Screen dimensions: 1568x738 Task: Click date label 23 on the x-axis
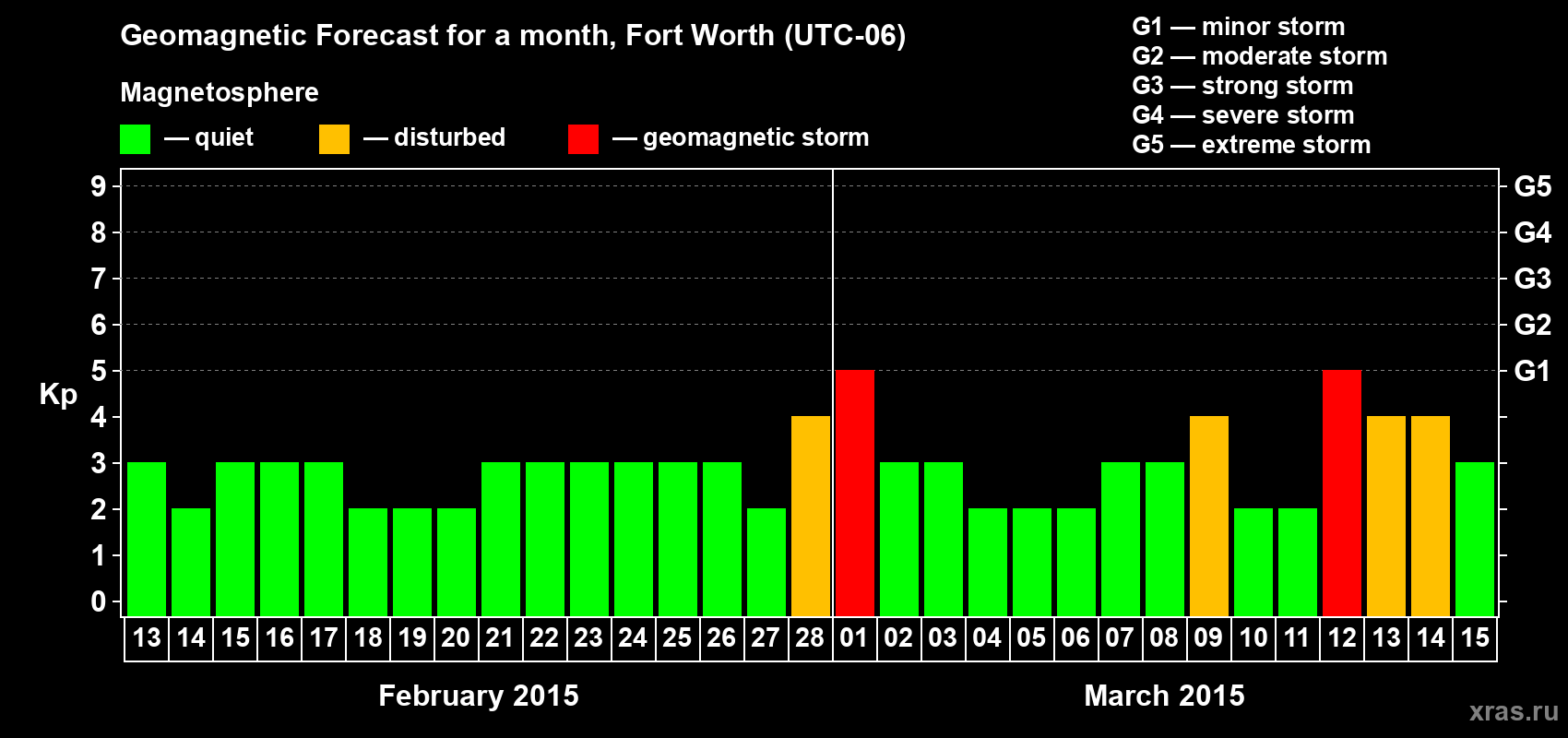[588, 638]
